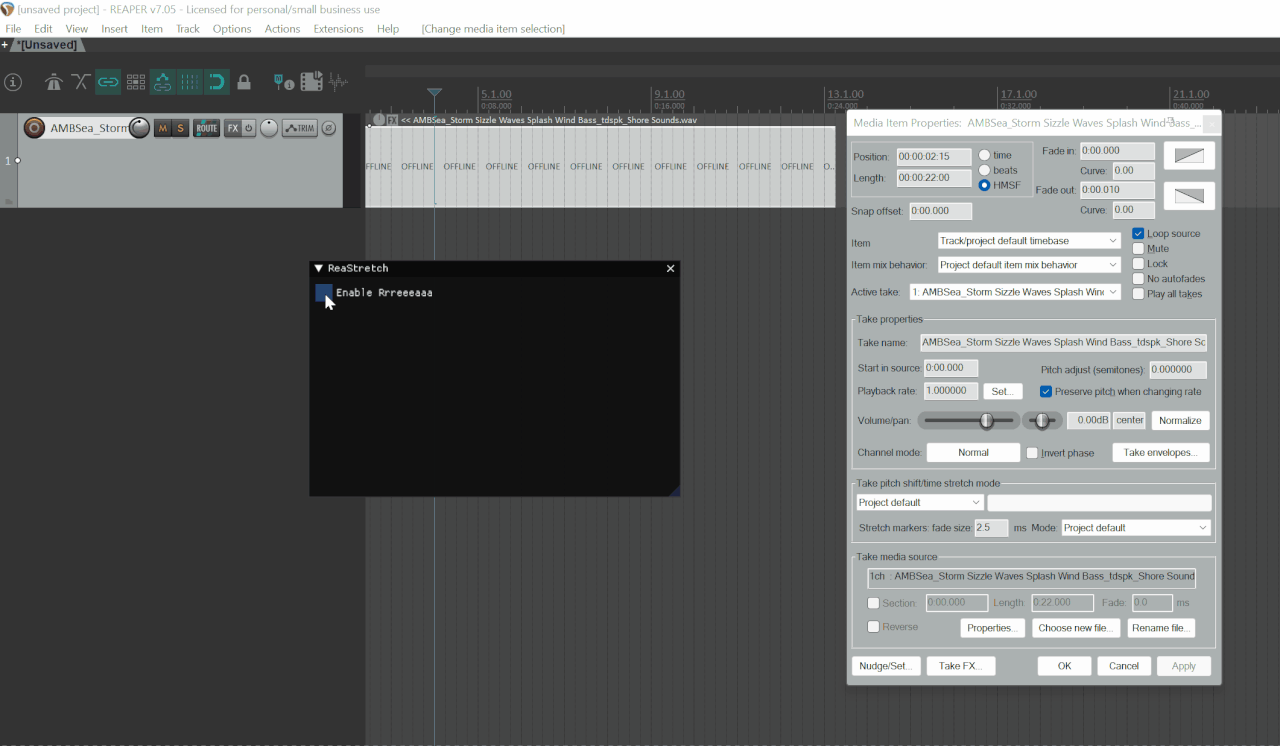Viewport: 1280px width, 746px height.
Task: Toggle the snap magnet icon in toolbar
Action: click(x=217, y=82)
